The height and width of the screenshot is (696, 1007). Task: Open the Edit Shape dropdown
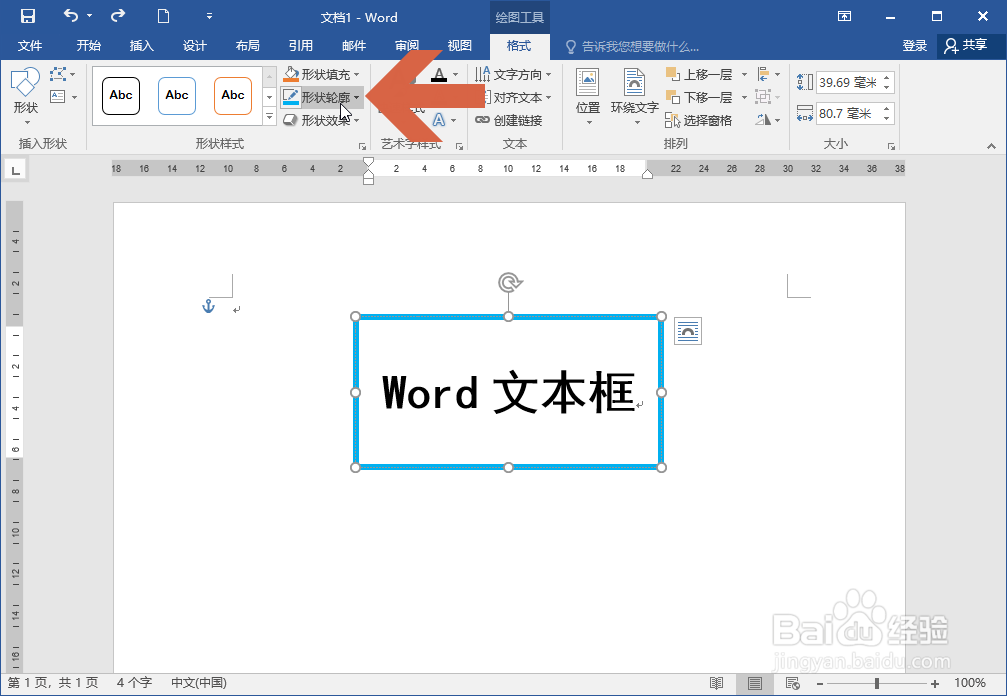[x=62, y=74]
